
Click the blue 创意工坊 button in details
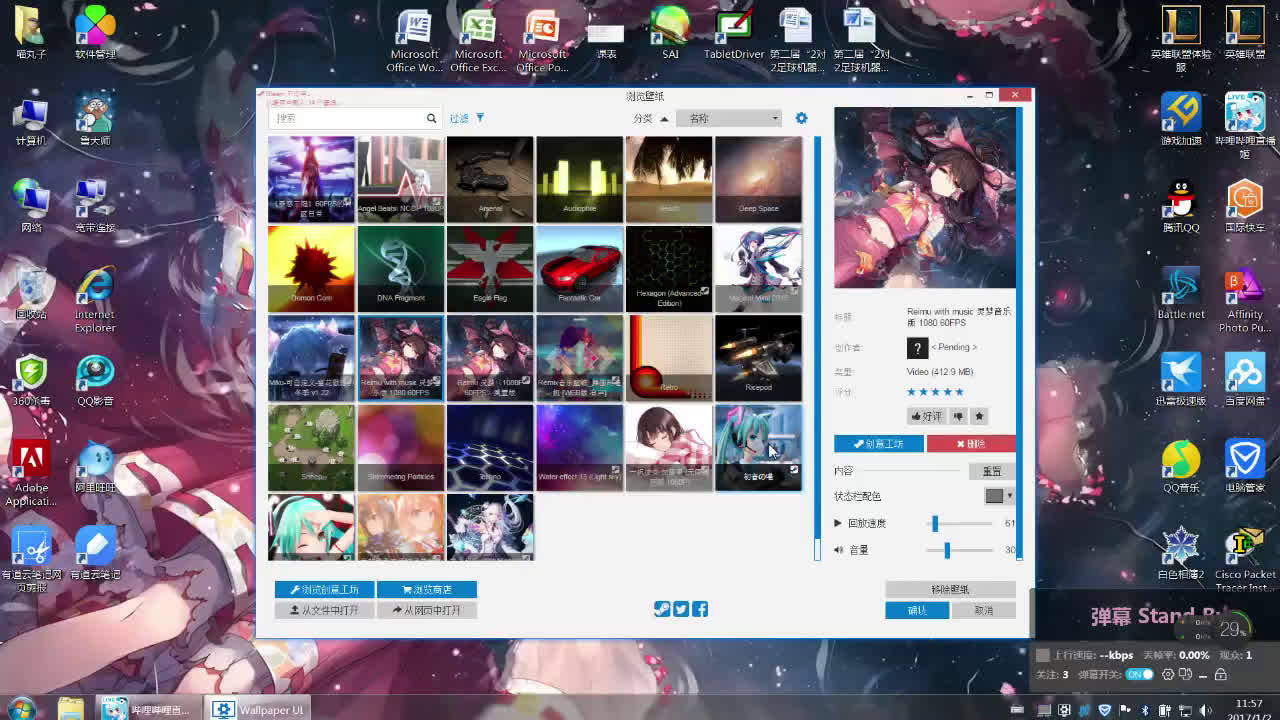(x=879, y=444)
